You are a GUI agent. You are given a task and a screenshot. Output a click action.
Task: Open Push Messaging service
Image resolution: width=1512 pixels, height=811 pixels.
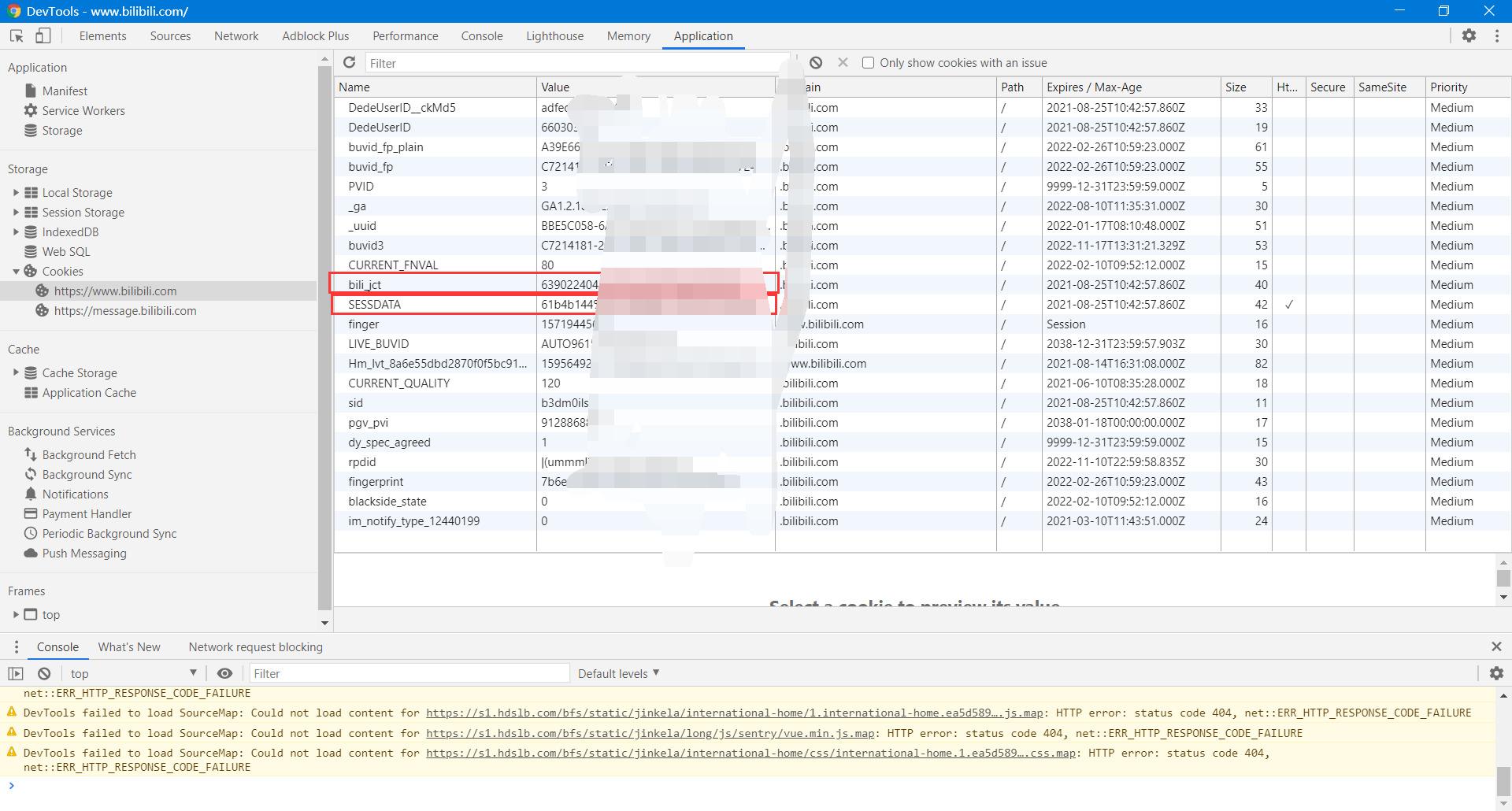[x=84, y=553]
